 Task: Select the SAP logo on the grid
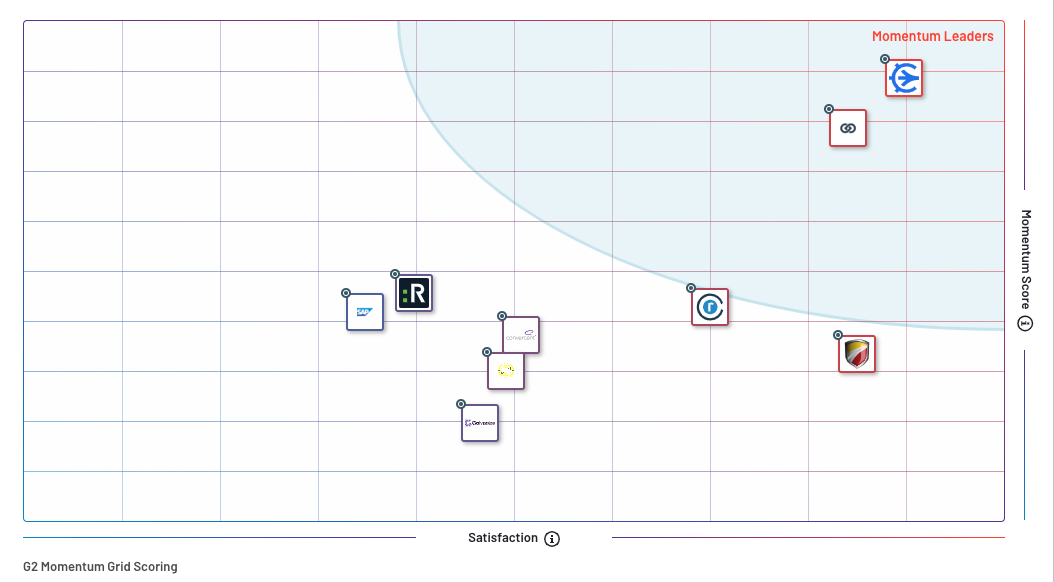click(x=364, y=312)
